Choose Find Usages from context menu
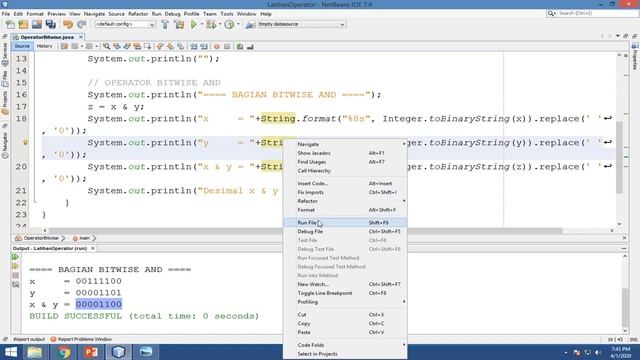The image size is (640, 360). click(x=345, y=162)
